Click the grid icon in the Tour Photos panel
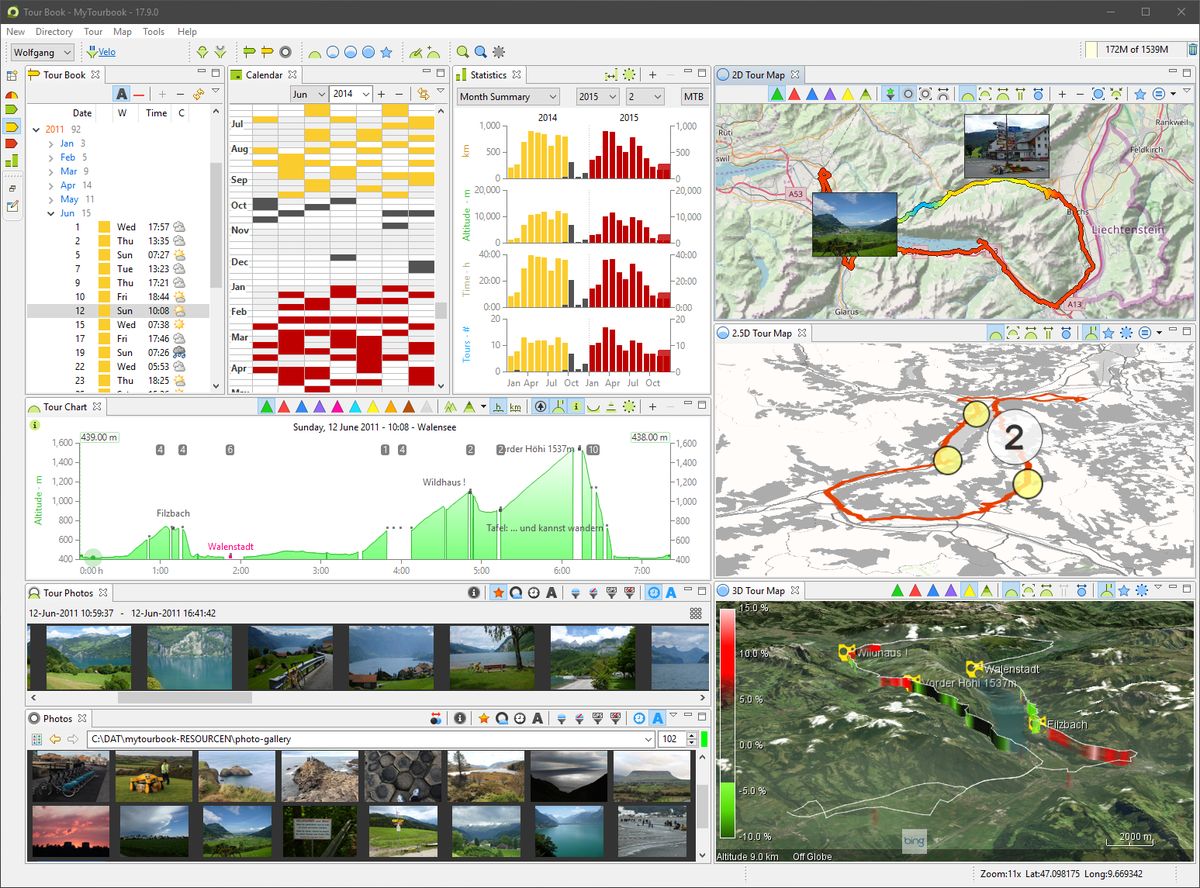 click(x=696, y=613)
